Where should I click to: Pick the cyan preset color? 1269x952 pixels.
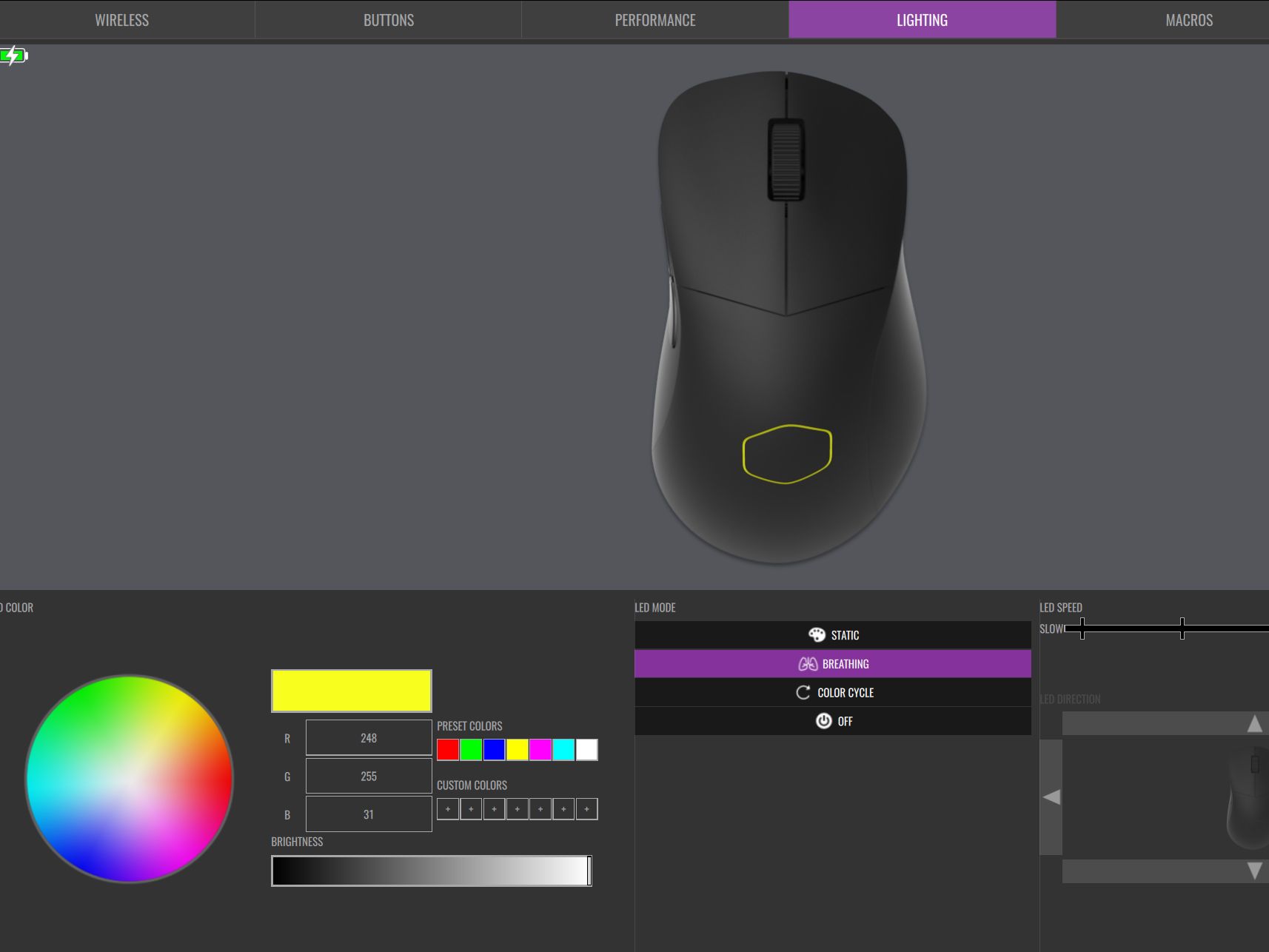[x=563, y=750]
